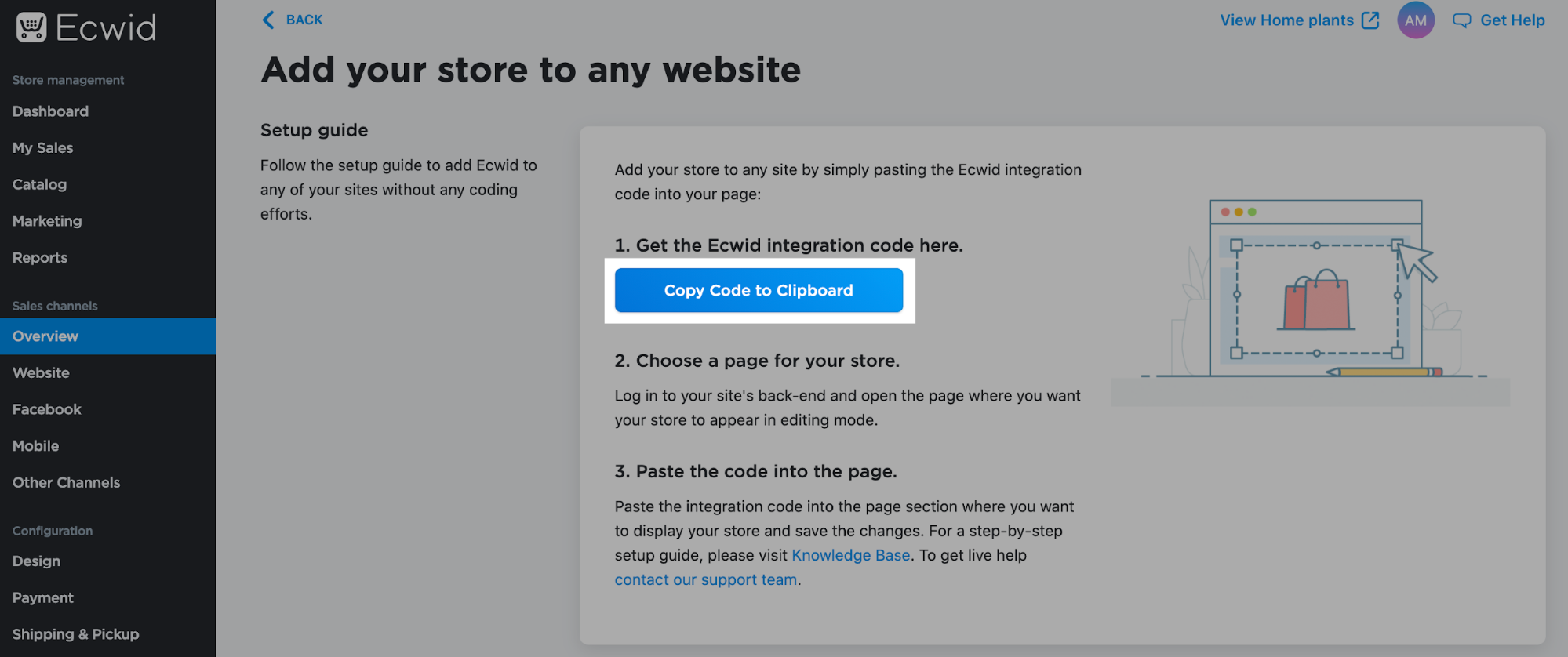Click the external link icon beside View Home plants
The image size is (1568, 657).
[1370, 20]
